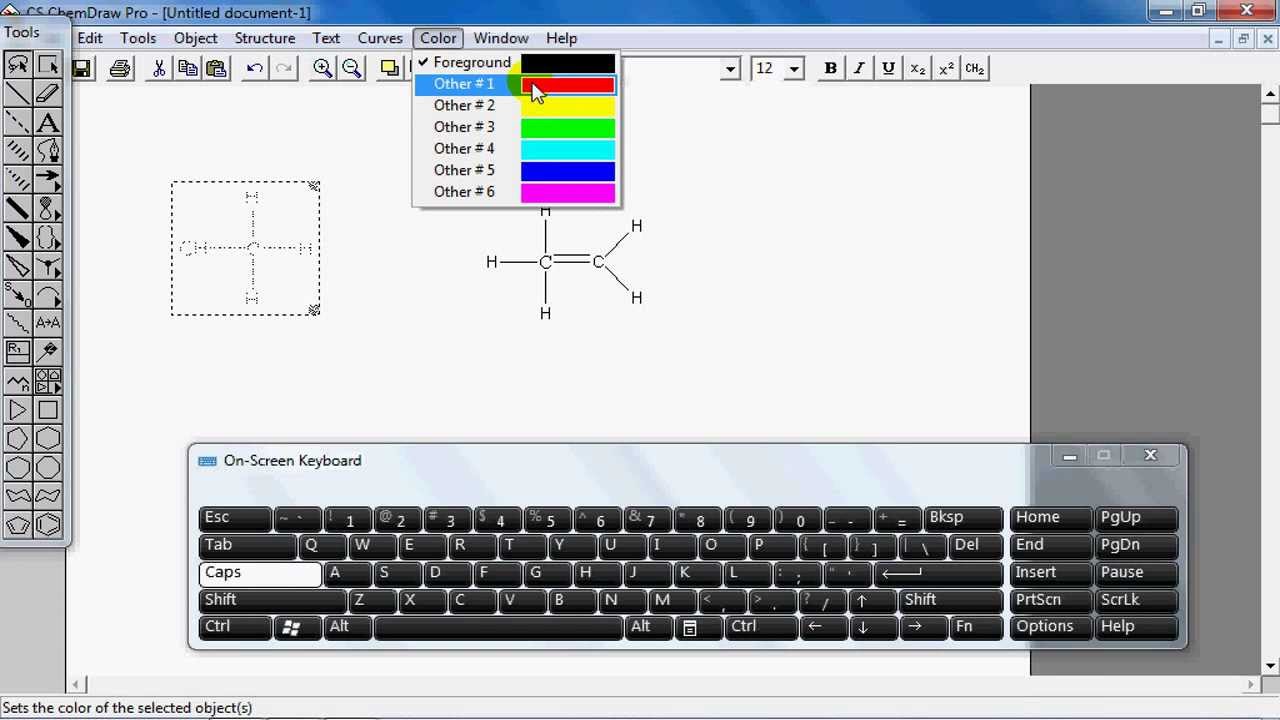
Task: Select the Arrow tool
Action: [47, 181]
